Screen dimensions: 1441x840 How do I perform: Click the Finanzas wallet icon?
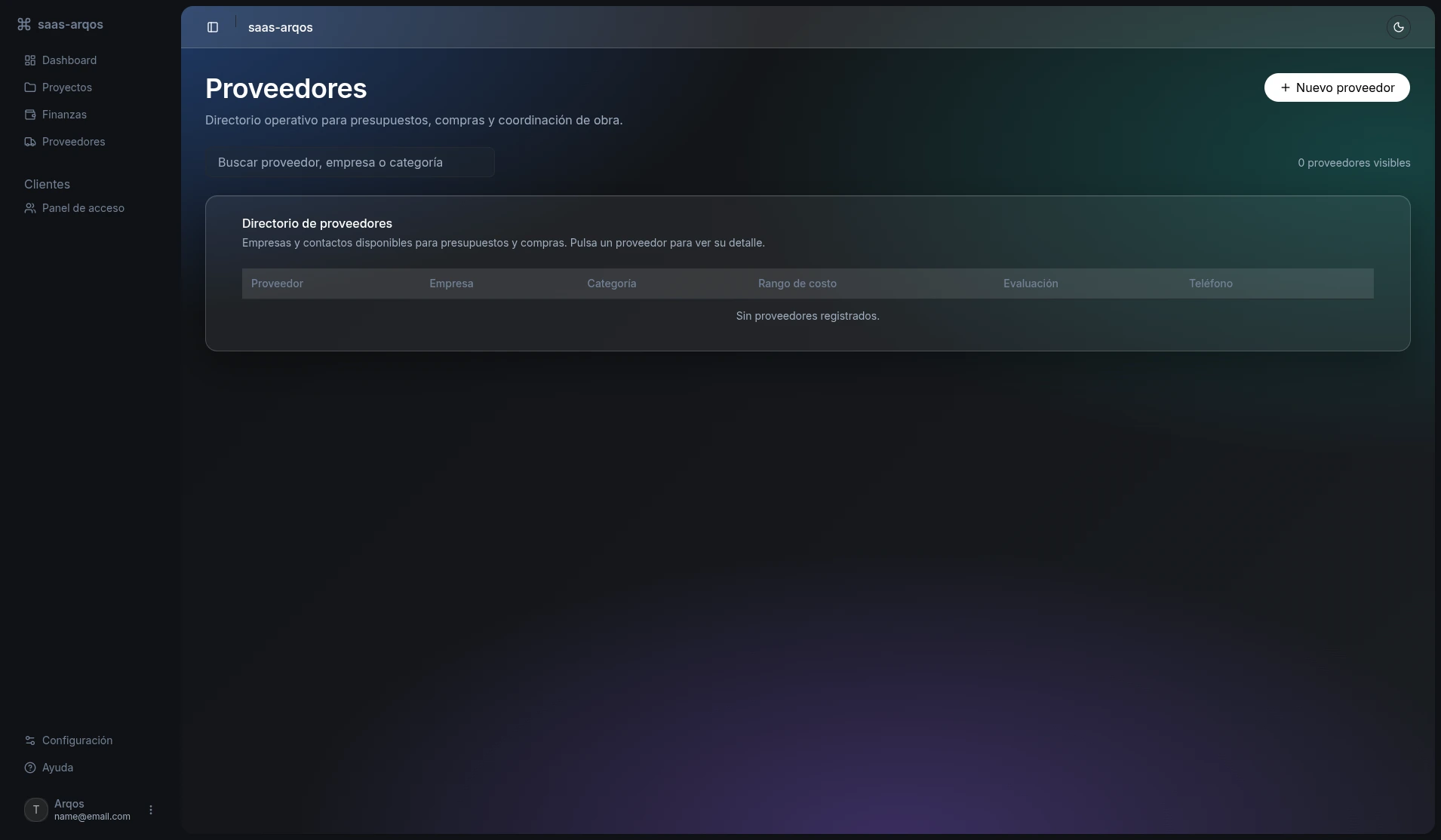[x=30, y=115]
